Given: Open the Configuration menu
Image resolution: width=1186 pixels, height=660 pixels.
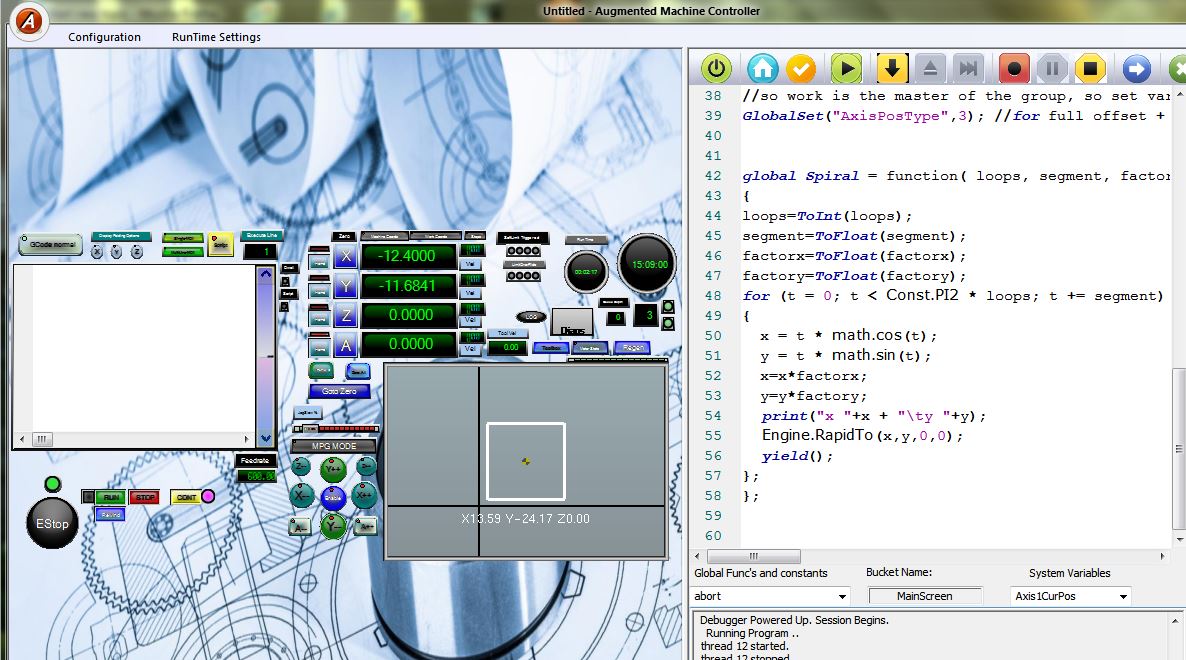Looking at the screenshot, I should [x=104, y=37].
